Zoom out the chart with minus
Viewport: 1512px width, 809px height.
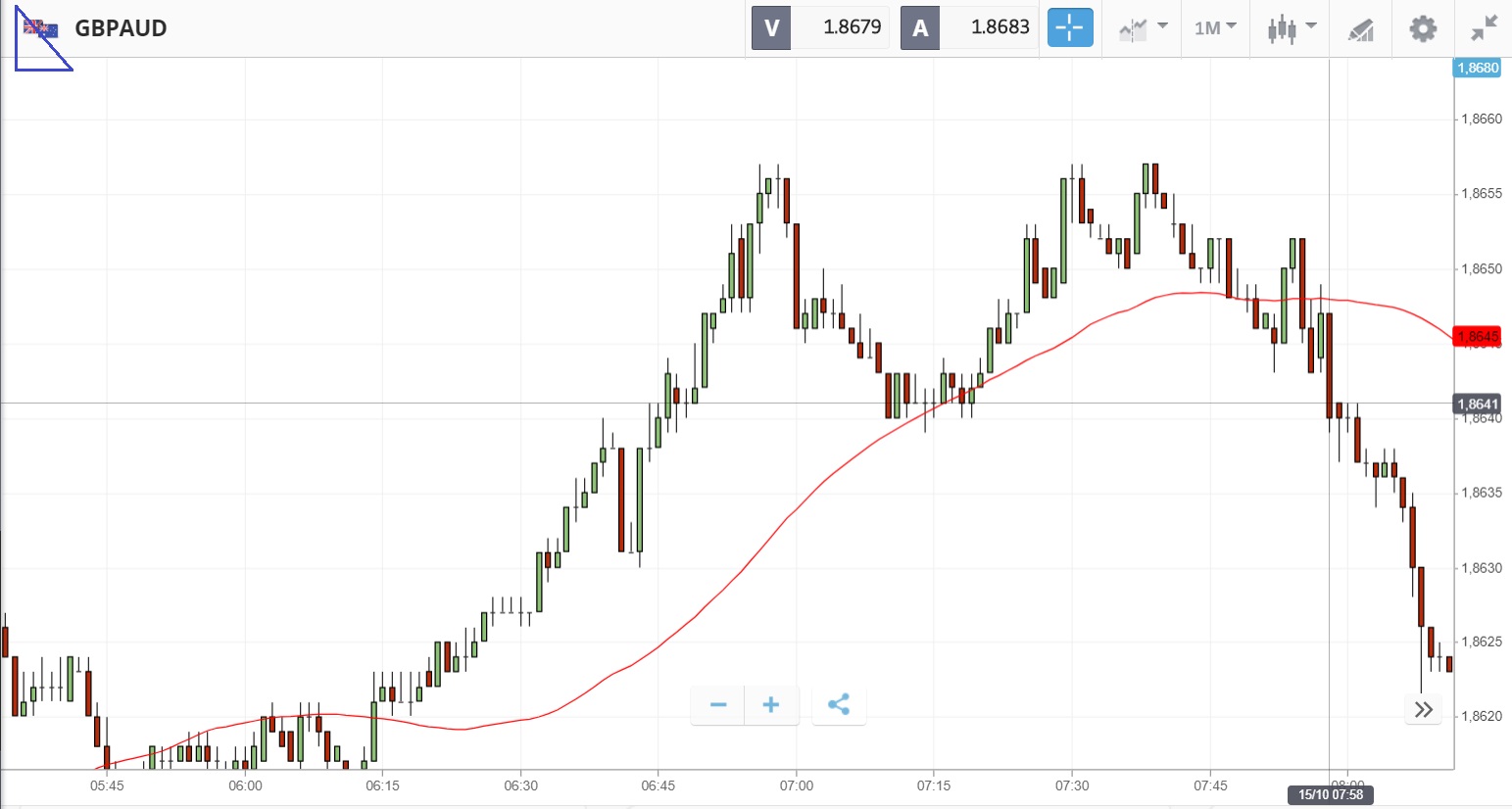[x=718, y=704]
